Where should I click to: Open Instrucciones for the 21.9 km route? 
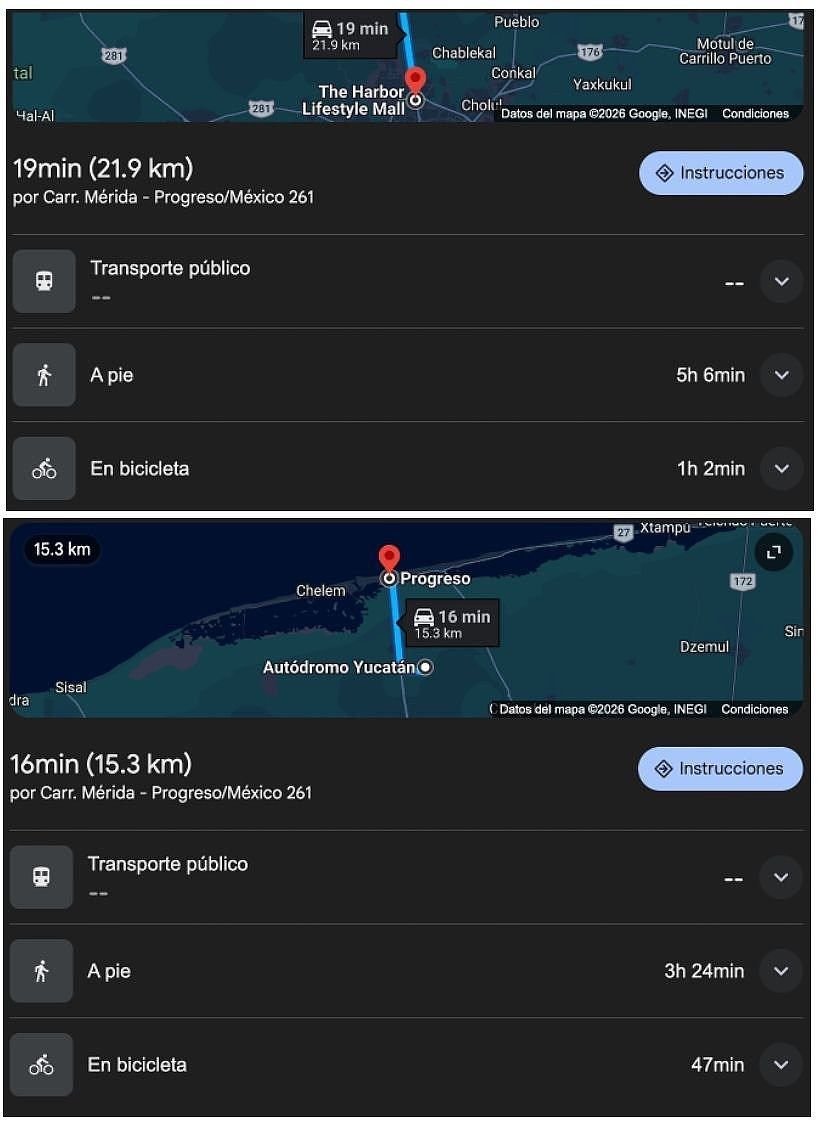click(720, 173)
